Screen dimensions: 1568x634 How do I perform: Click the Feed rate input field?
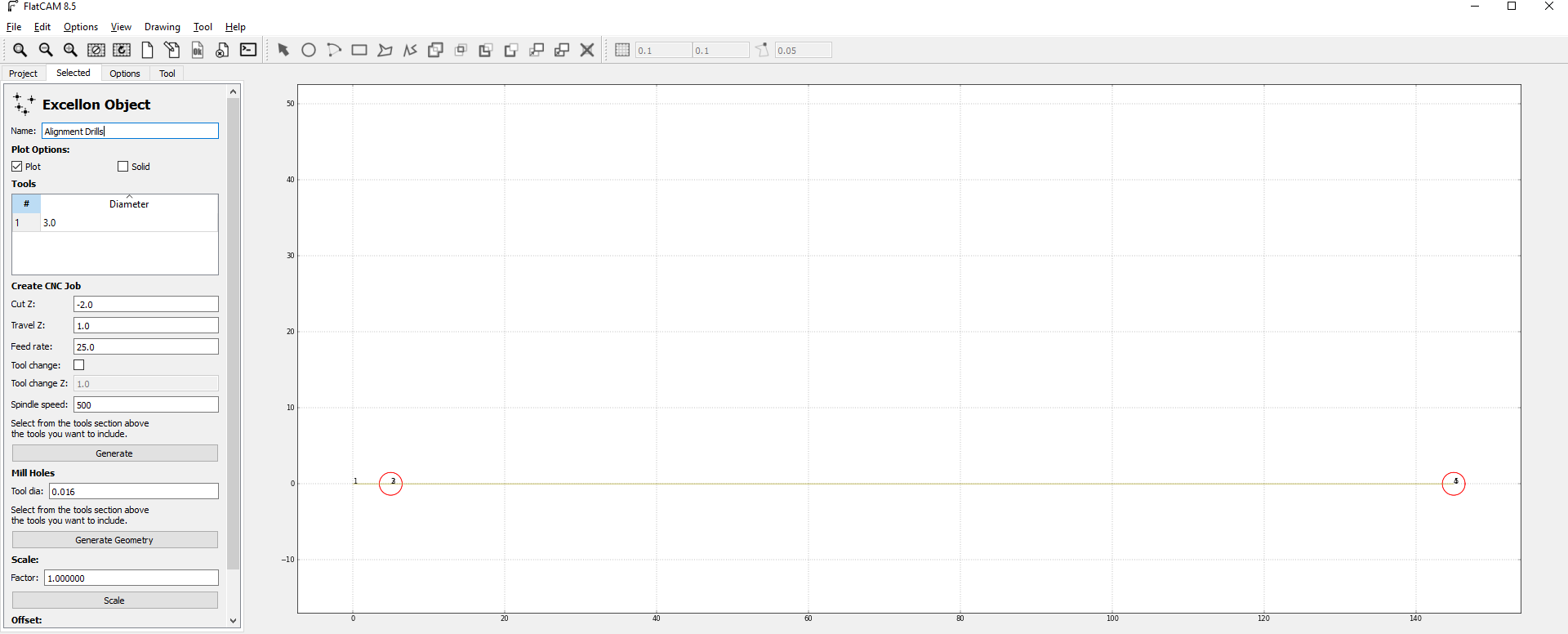(146, 346)
